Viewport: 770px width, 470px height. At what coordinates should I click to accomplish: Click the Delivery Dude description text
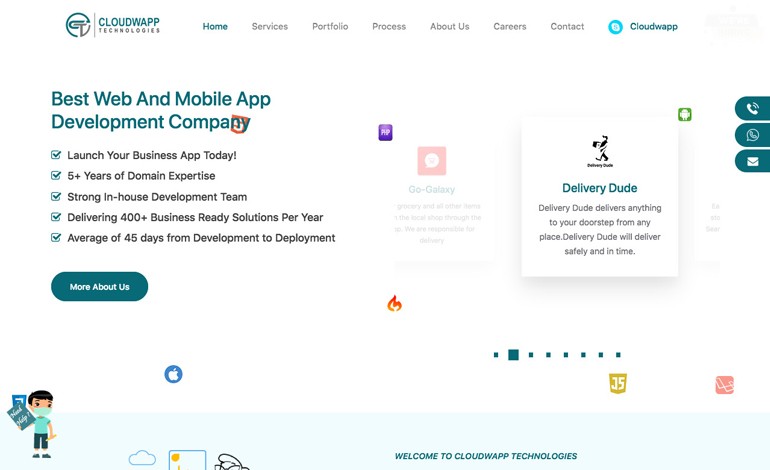tap(600, 229)
